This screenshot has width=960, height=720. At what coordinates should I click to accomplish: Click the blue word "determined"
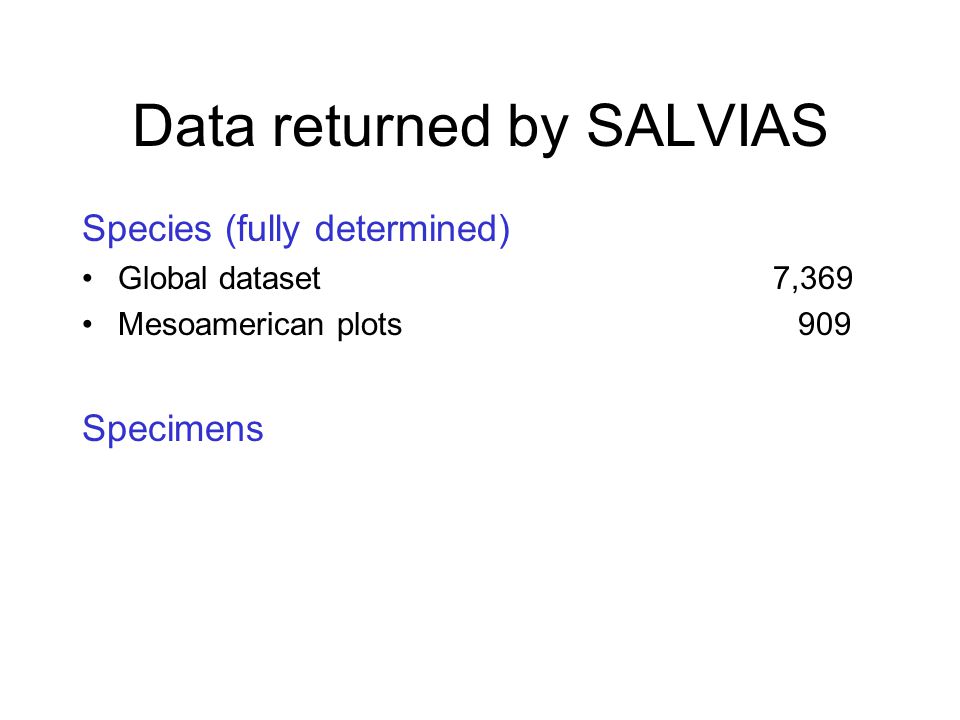click(407, 228)
